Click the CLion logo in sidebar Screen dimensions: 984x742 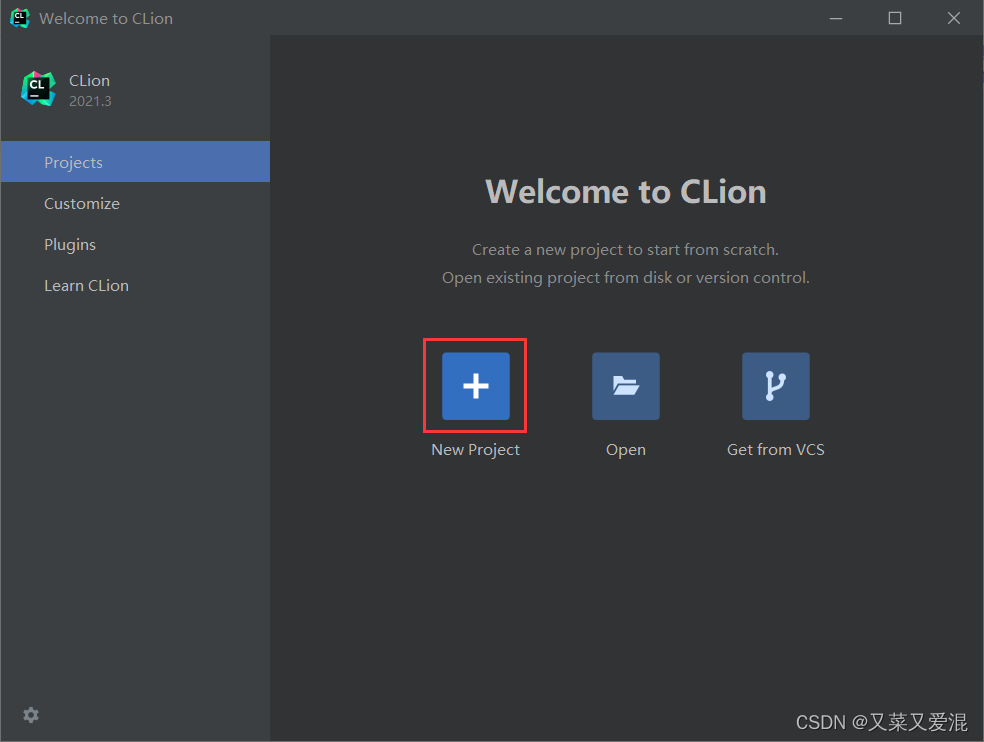pyautogui.click(x=38, y=89)
